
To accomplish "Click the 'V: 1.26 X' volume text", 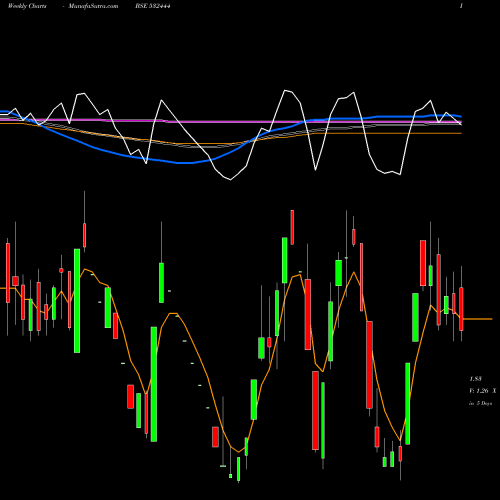I will (483, 391).
